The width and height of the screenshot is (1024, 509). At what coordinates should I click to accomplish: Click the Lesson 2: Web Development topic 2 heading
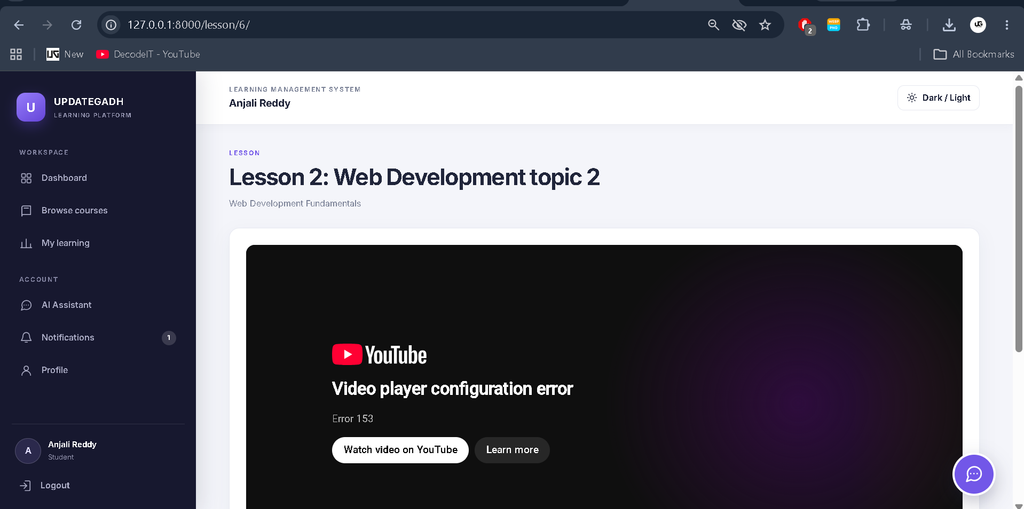click(x=414, y=178)
